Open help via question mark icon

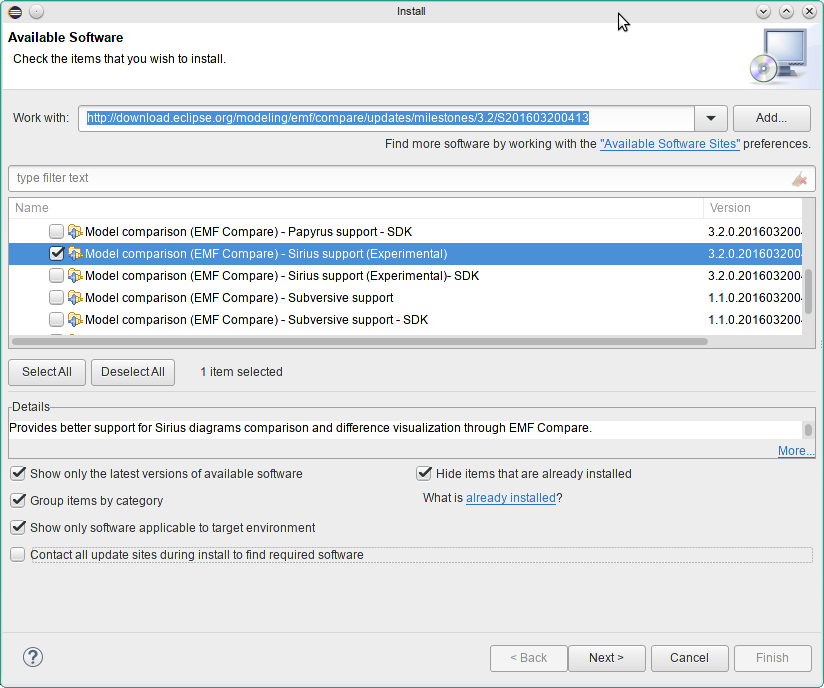point(33,657)
